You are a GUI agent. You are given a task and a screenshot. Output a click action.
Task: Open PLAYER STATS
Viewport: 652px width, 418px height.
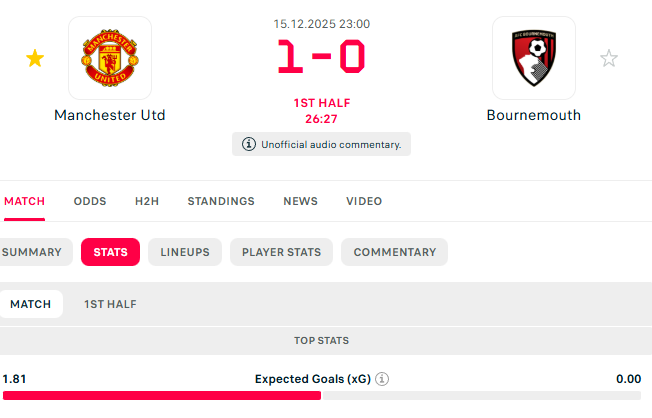tap(281, 252)
